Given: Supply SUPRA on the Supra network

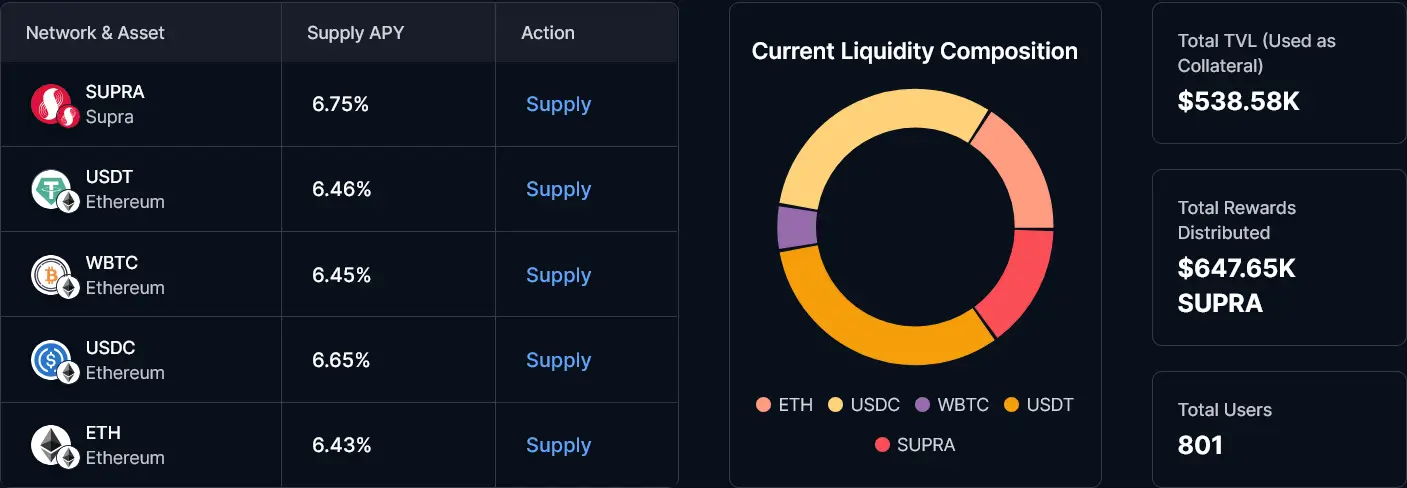Looking at the screenshot, I should pyautogui.click(x=558, y=104).
